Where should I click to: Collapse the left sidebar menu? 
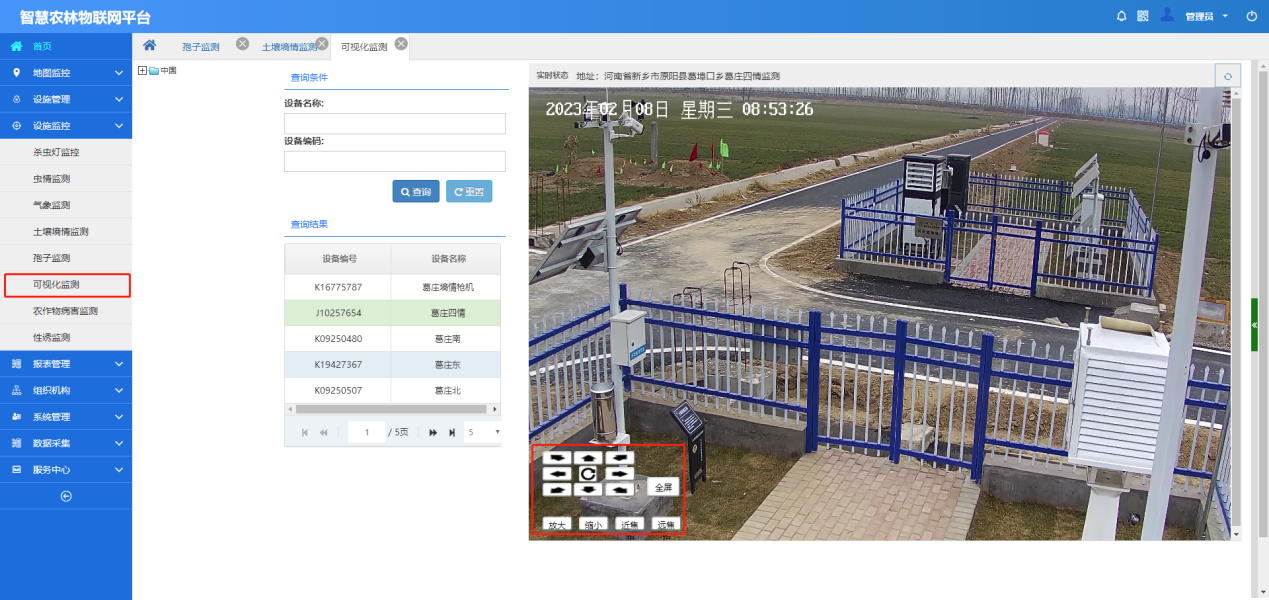point(66,496)
